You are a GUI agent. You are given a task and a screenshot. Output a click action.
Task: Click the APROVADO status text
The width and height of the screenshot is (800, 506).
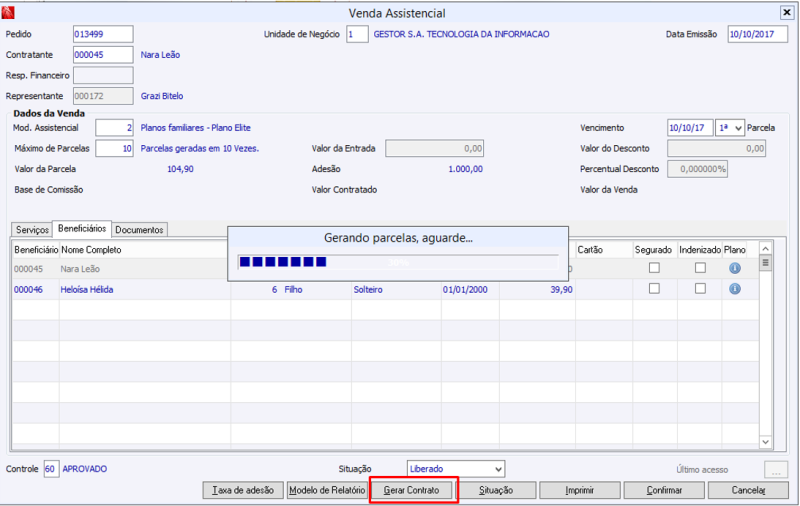click(85, 469)
